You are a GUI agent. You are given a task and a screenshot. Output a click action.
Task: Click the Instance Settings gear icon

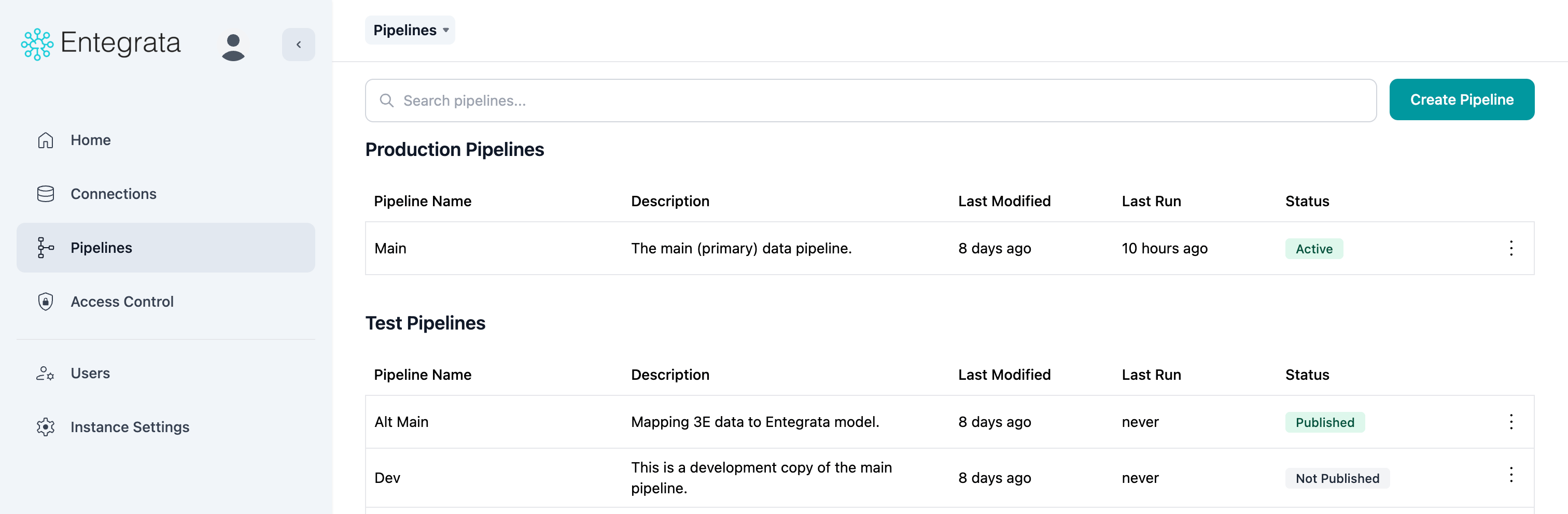pos(46,426)
